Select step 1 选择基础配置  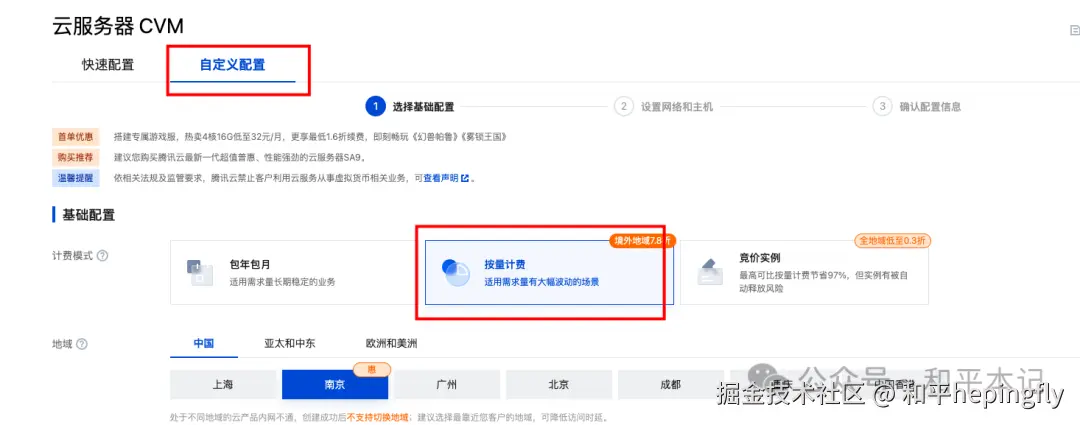[x=410, y=107]
